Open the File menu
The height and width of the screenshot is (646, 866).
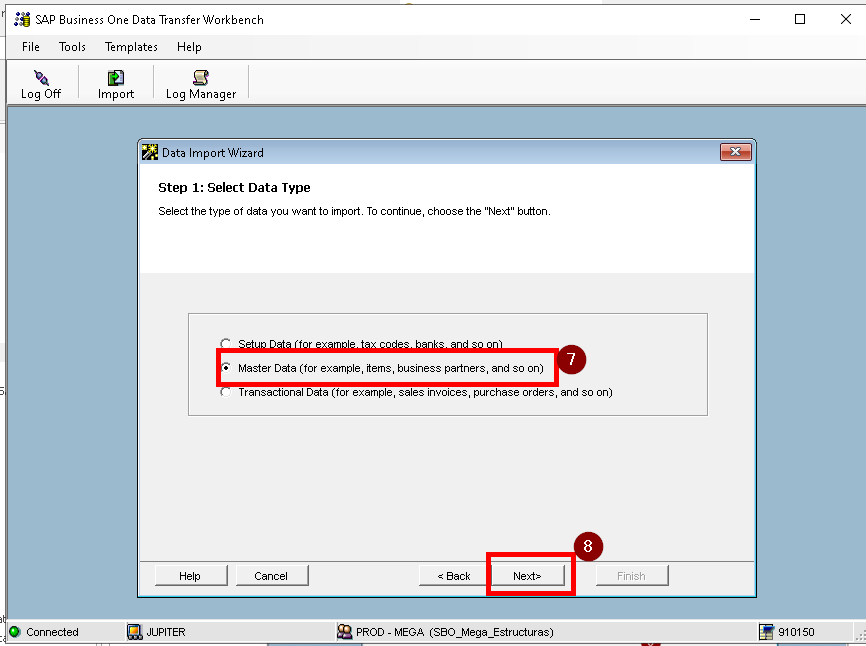30,47
